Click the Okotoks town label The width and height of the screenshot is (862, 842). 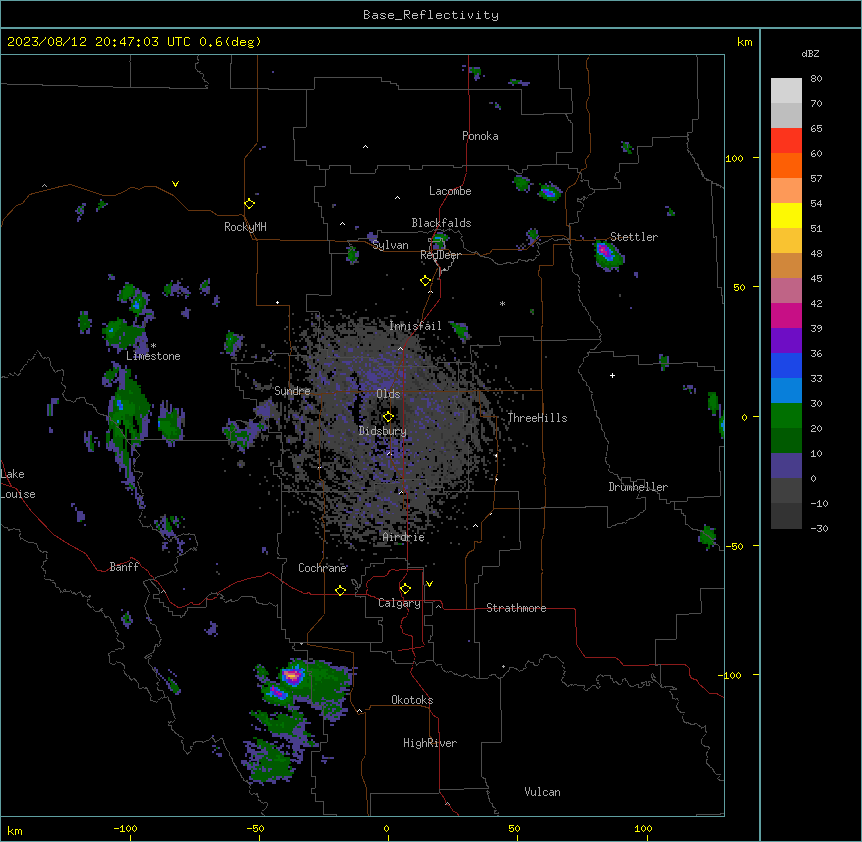point(412,700)
